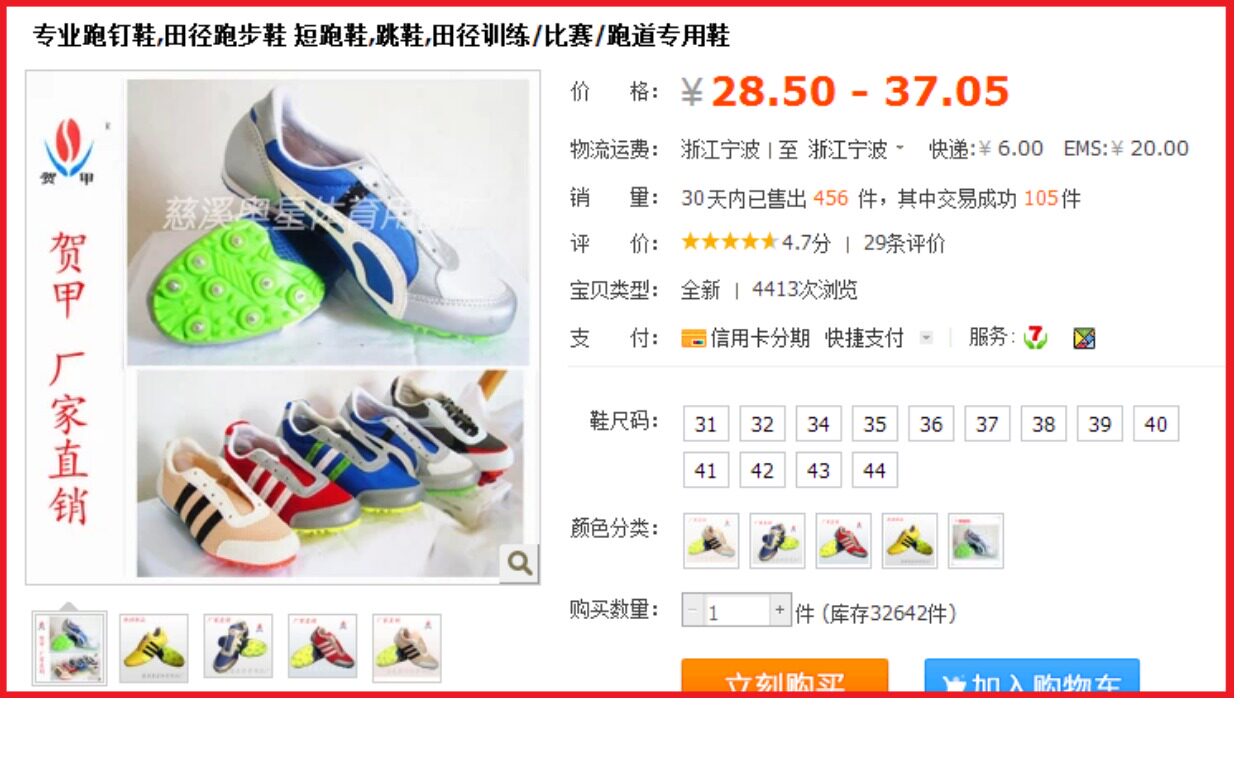The image size is (1240, 780).
Task: View the beige shoe thumbnail image
Action: [x=406, y=648]
